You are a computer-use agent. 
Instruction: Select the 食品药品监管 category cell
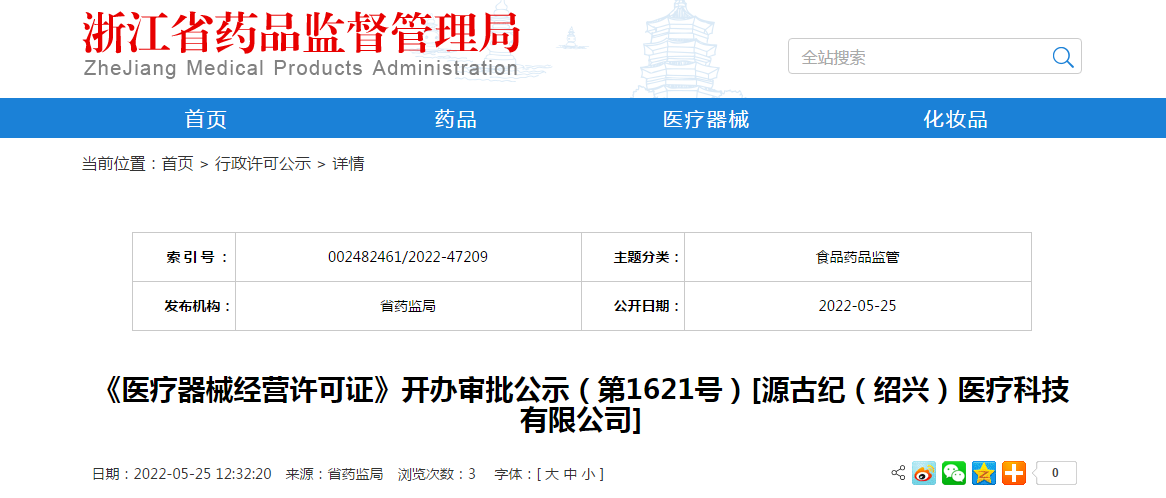[857, 257]
